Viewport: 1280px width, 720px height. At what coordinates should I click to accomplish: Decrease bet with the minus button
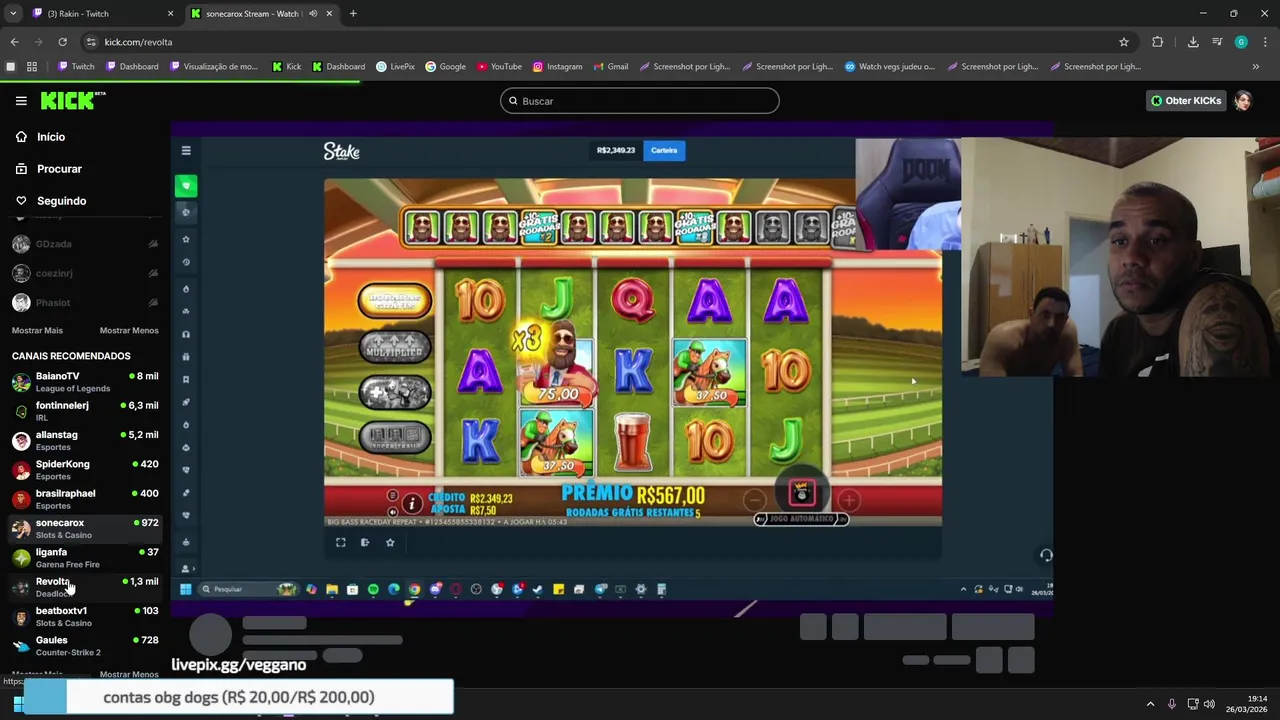(755, 500)
